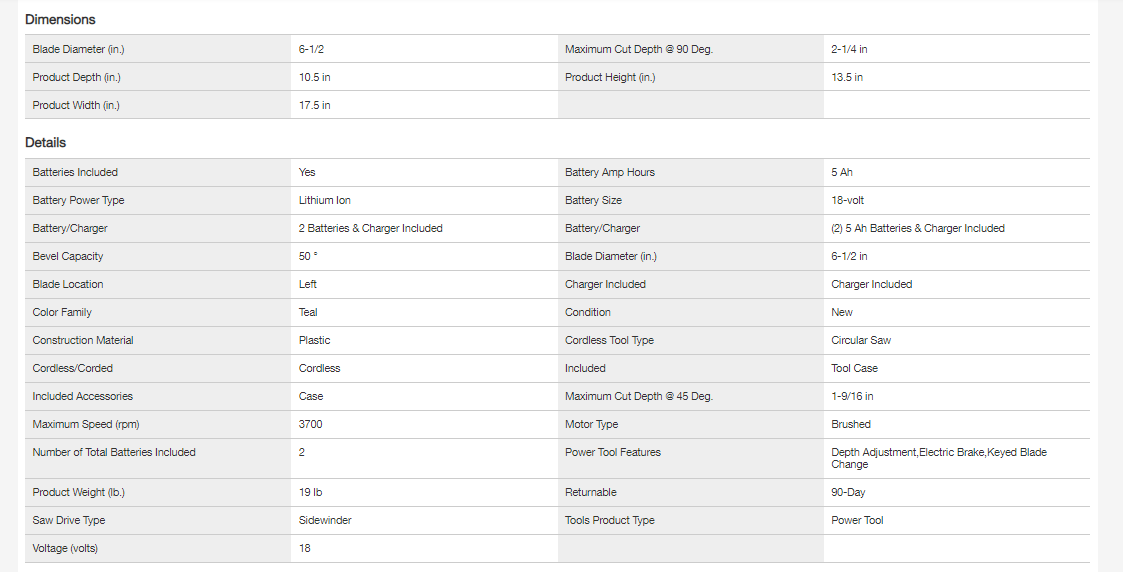Click the Product Height 13.5 in value

pyautogui.click(x=847, y=77)
